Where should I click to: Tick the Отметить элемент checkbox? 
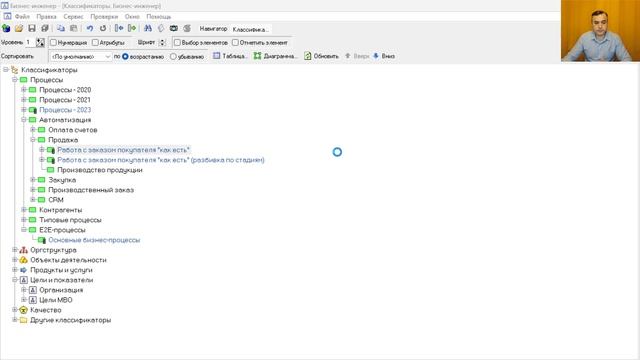235,42
